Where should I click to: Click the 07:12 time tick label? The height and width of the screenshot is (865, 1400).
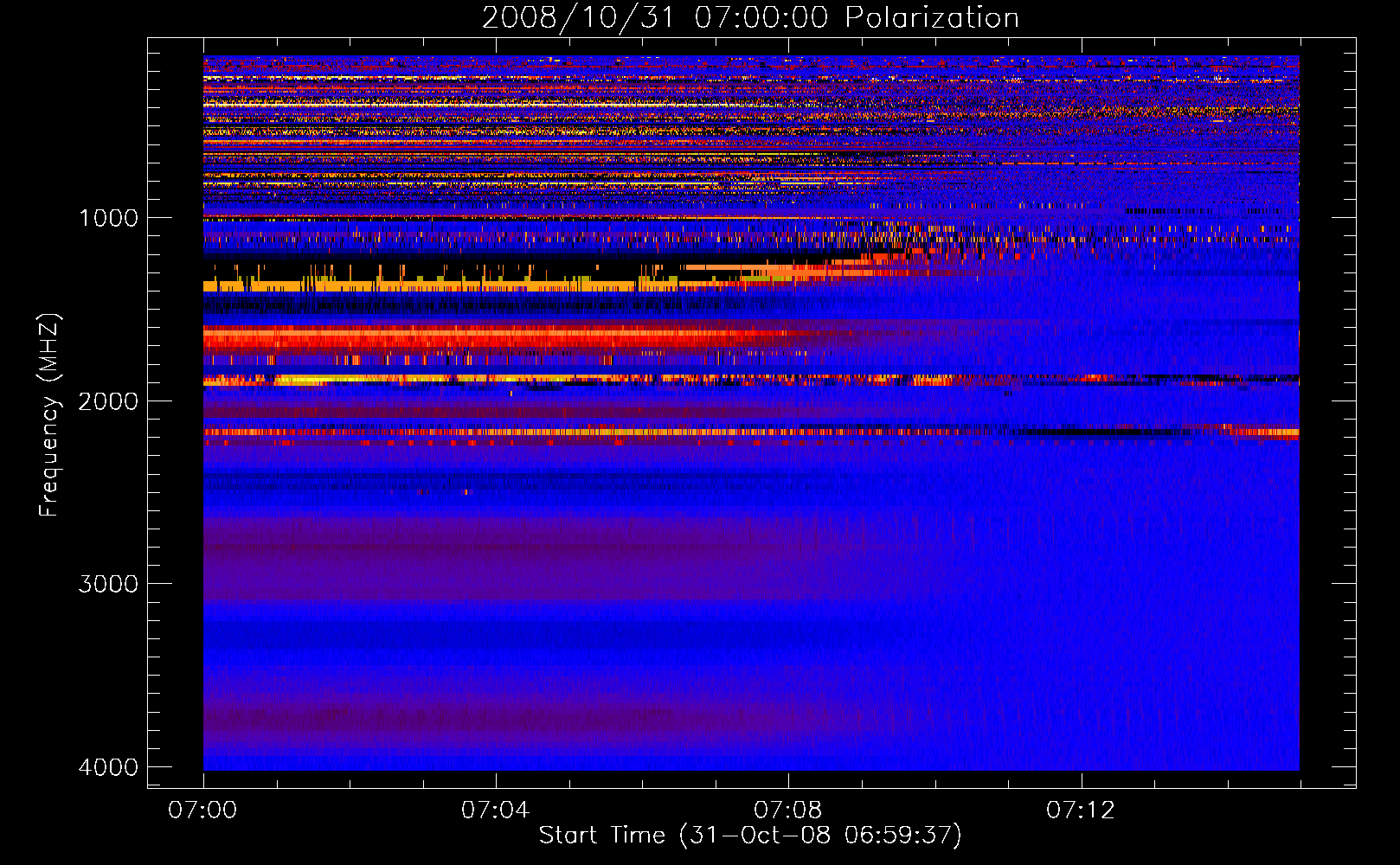pyautogui.click(x=1081, y=811)
